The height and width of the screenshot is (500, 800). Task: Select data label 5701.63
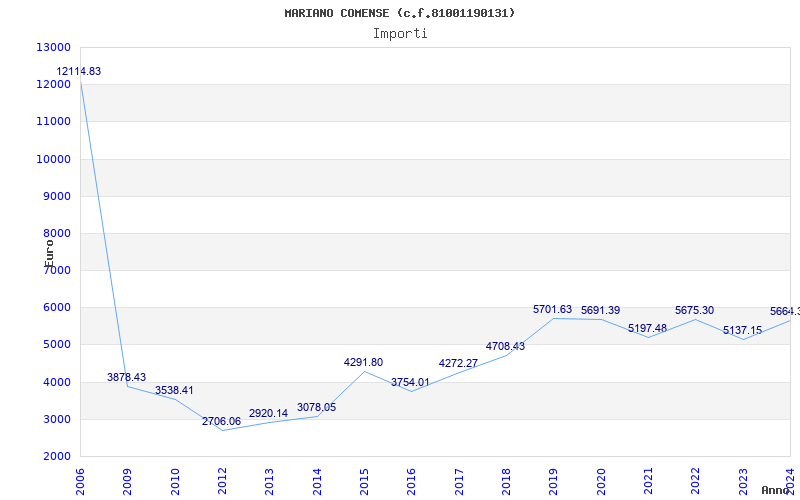tap(553, 309)
